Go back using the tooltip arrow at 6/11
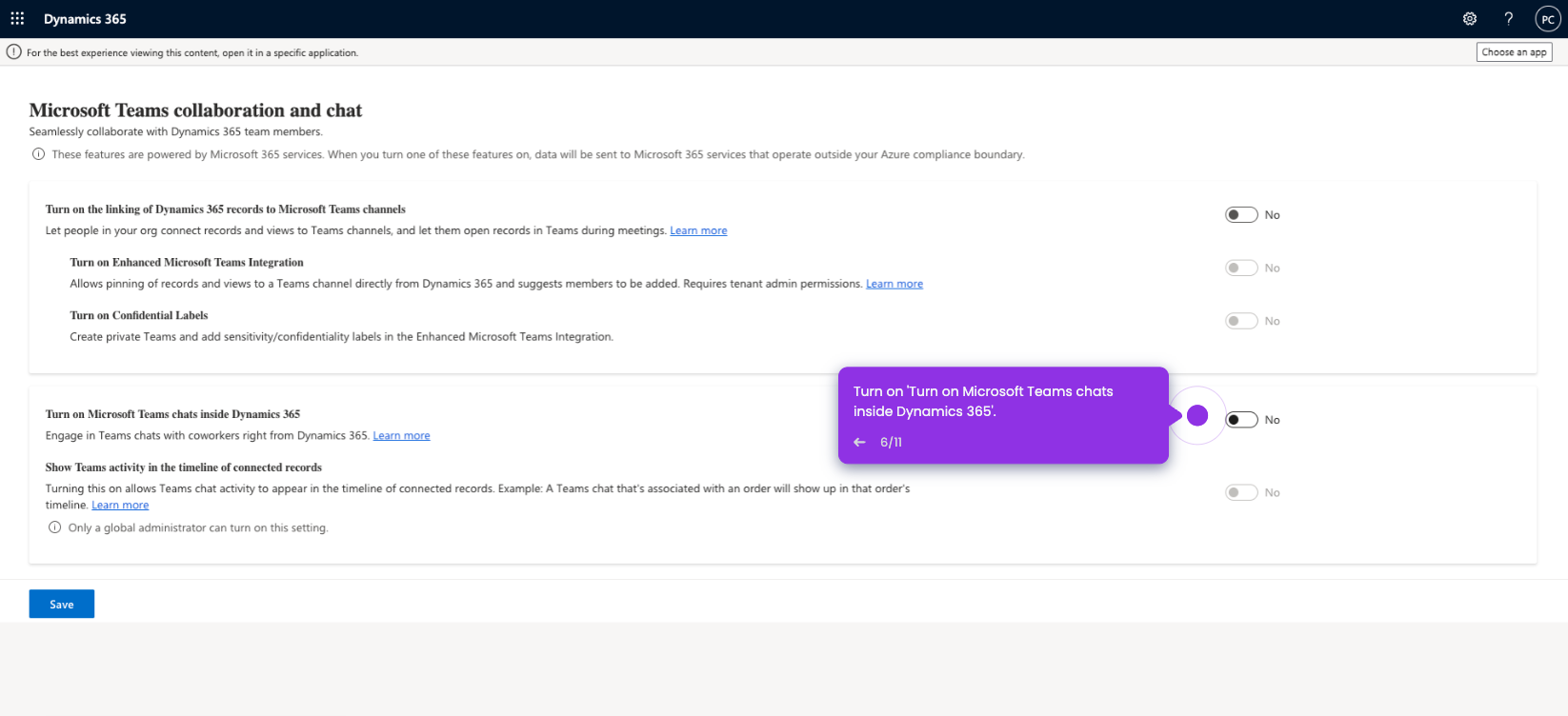Screen dimensions: 1568x716 pyautogui.click(x=859, y=442)
